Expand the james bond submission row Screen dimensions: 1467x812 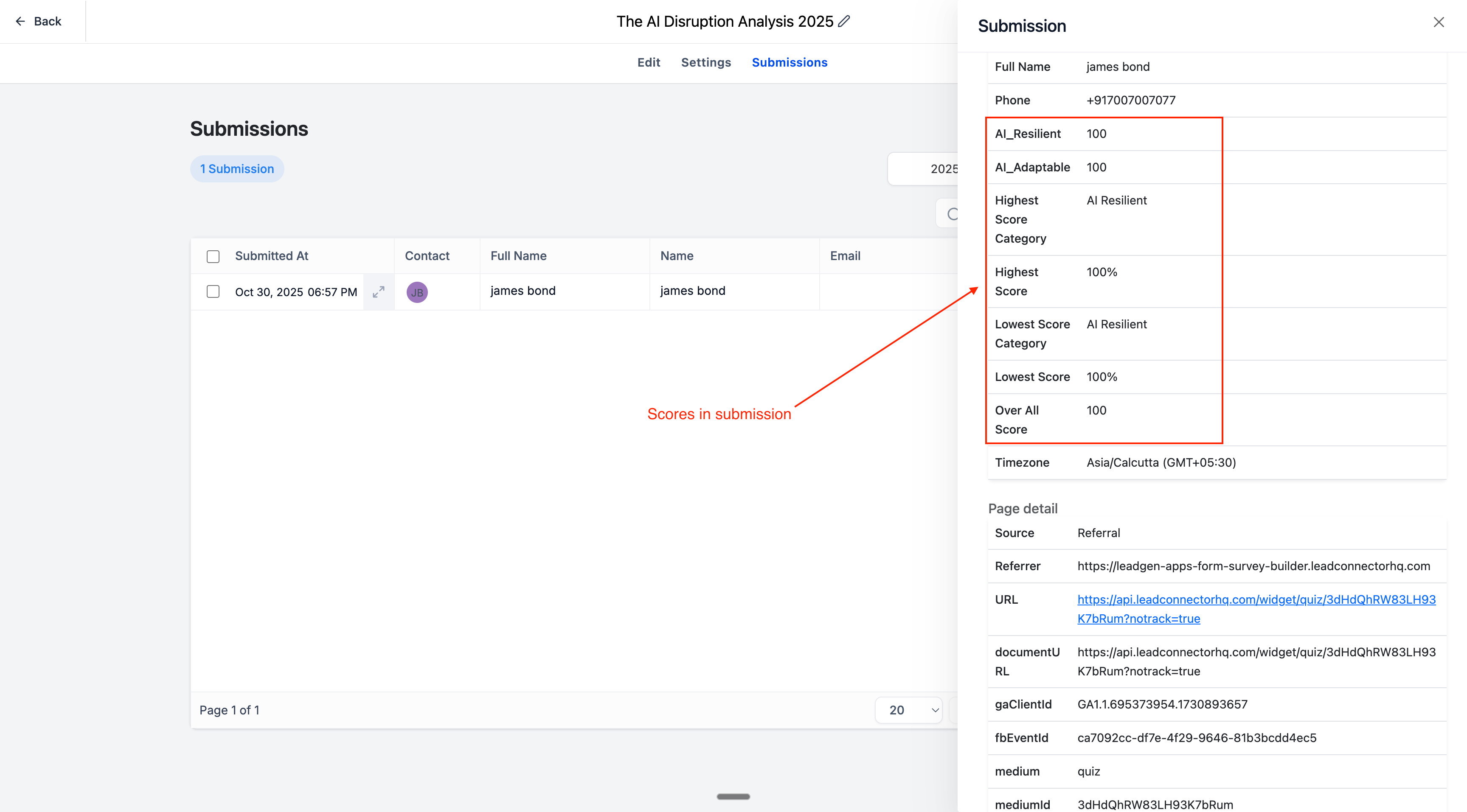point(379,292)
